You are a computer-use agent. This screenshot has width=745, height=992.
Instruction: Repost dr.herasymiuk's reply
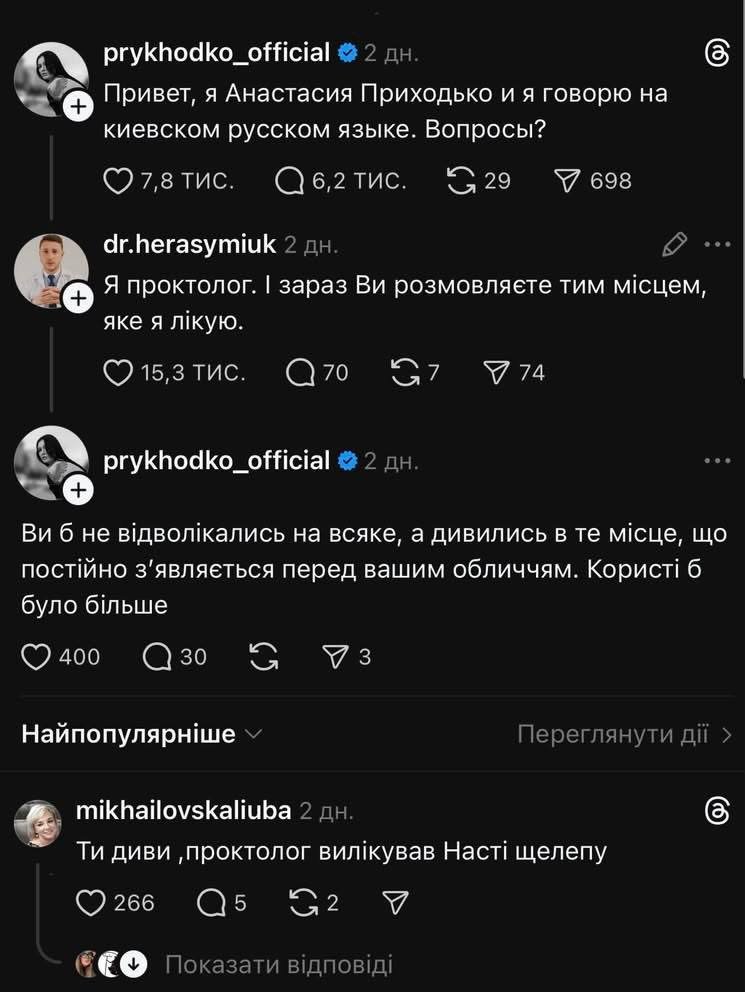tap(405, 373)
